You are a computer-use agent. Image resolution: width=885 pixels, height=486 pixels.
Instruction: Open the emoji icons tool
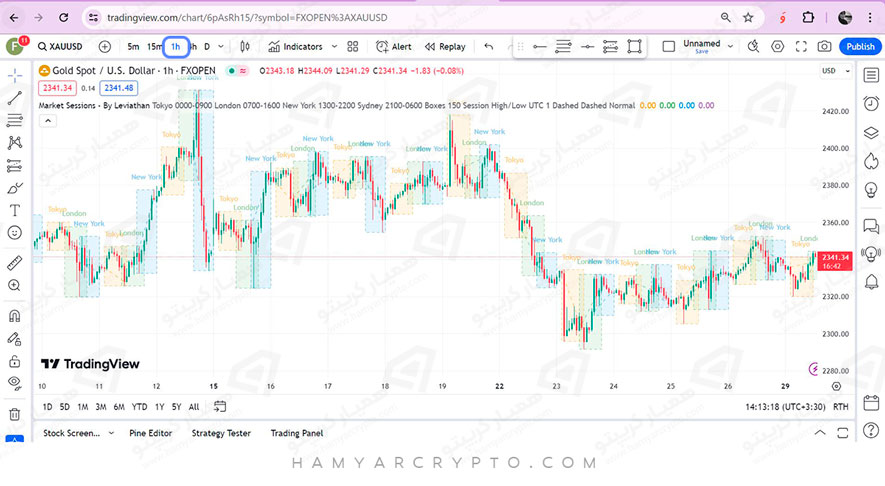point(15,233)
